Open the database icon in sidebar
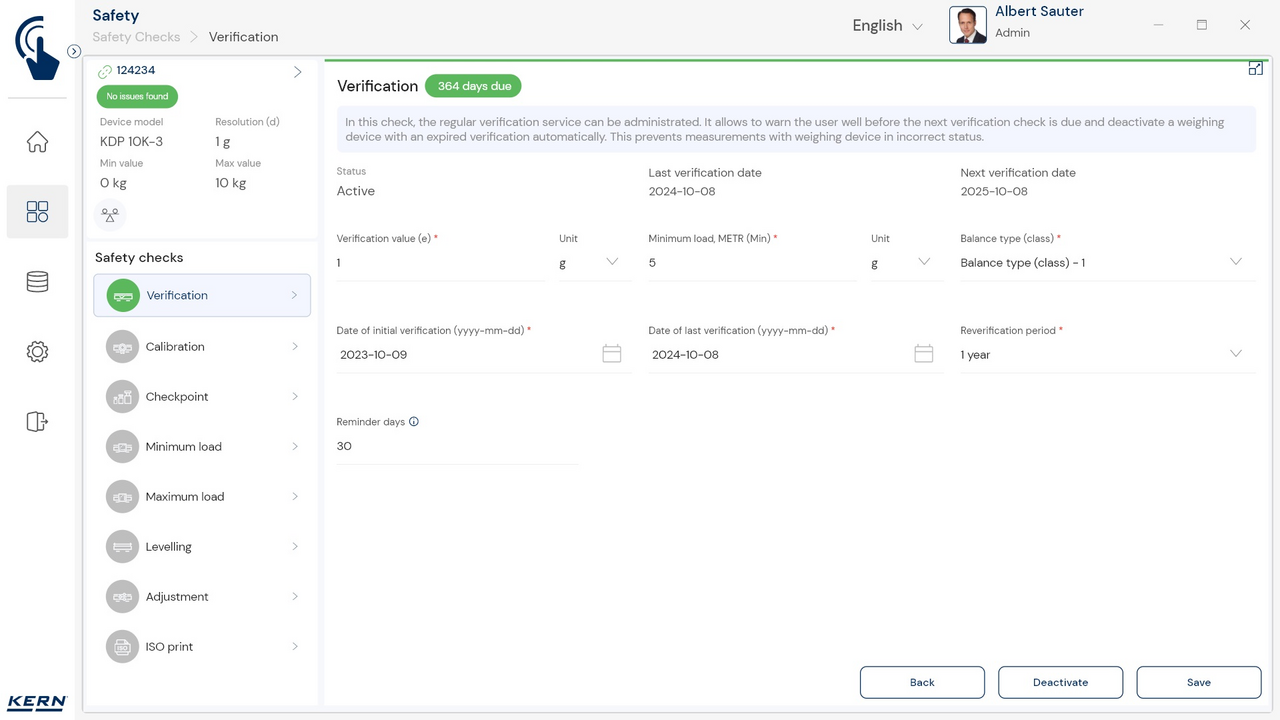The height and width of the screenshot is (720, 1280). point(37,282)
